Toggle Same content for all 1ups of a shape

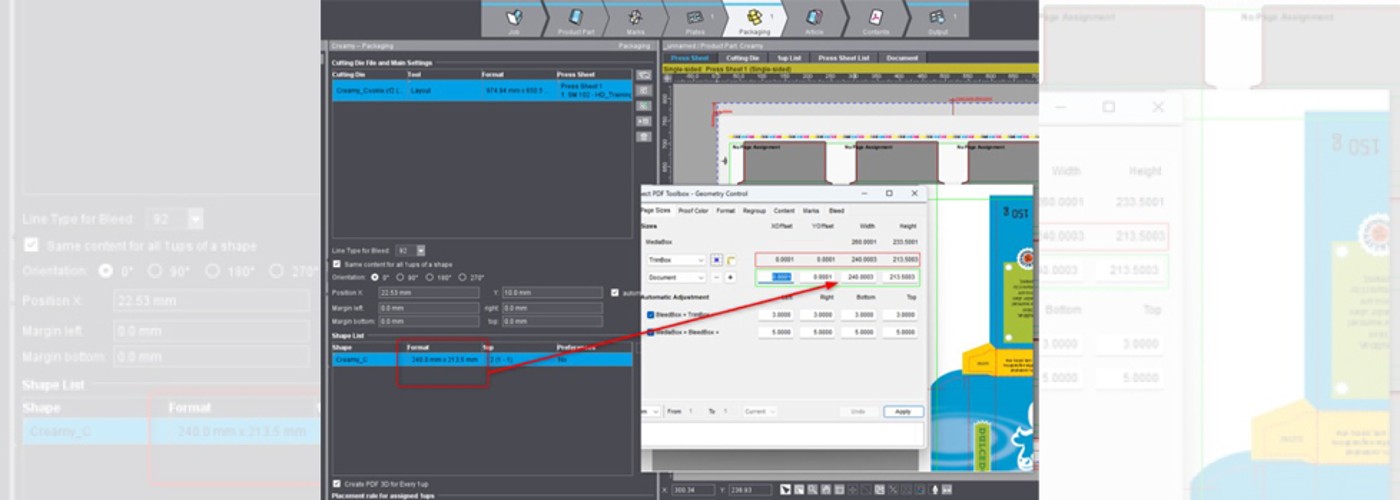[x=336, y=264]
